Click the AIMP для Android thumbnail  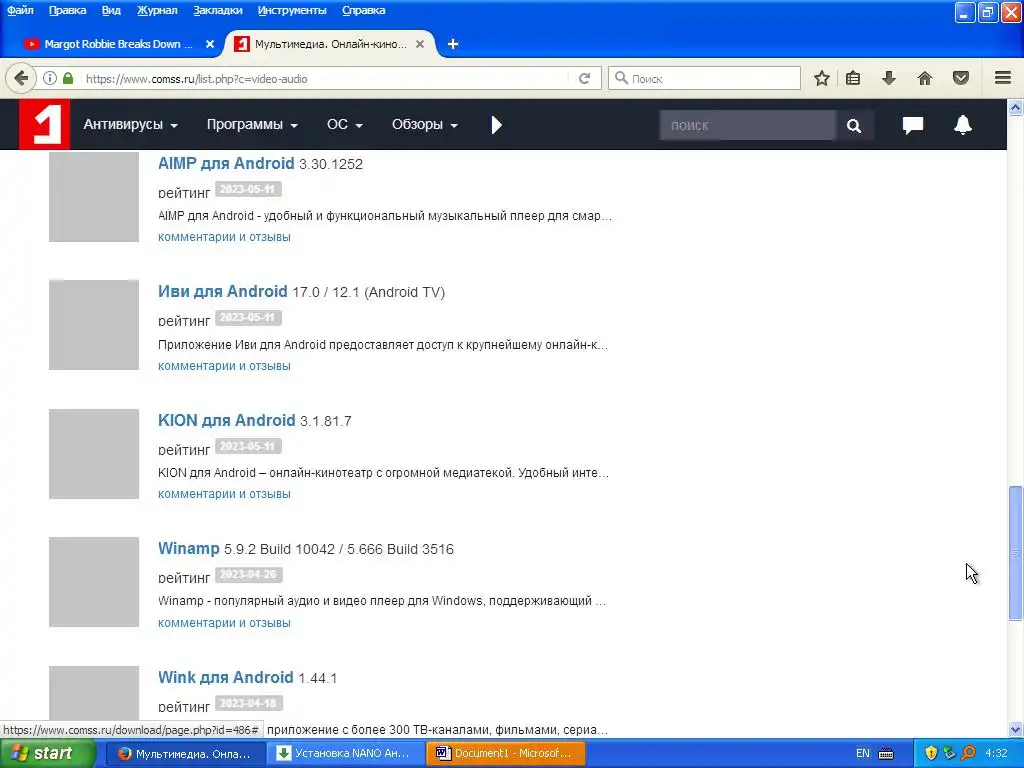[94, 197]
